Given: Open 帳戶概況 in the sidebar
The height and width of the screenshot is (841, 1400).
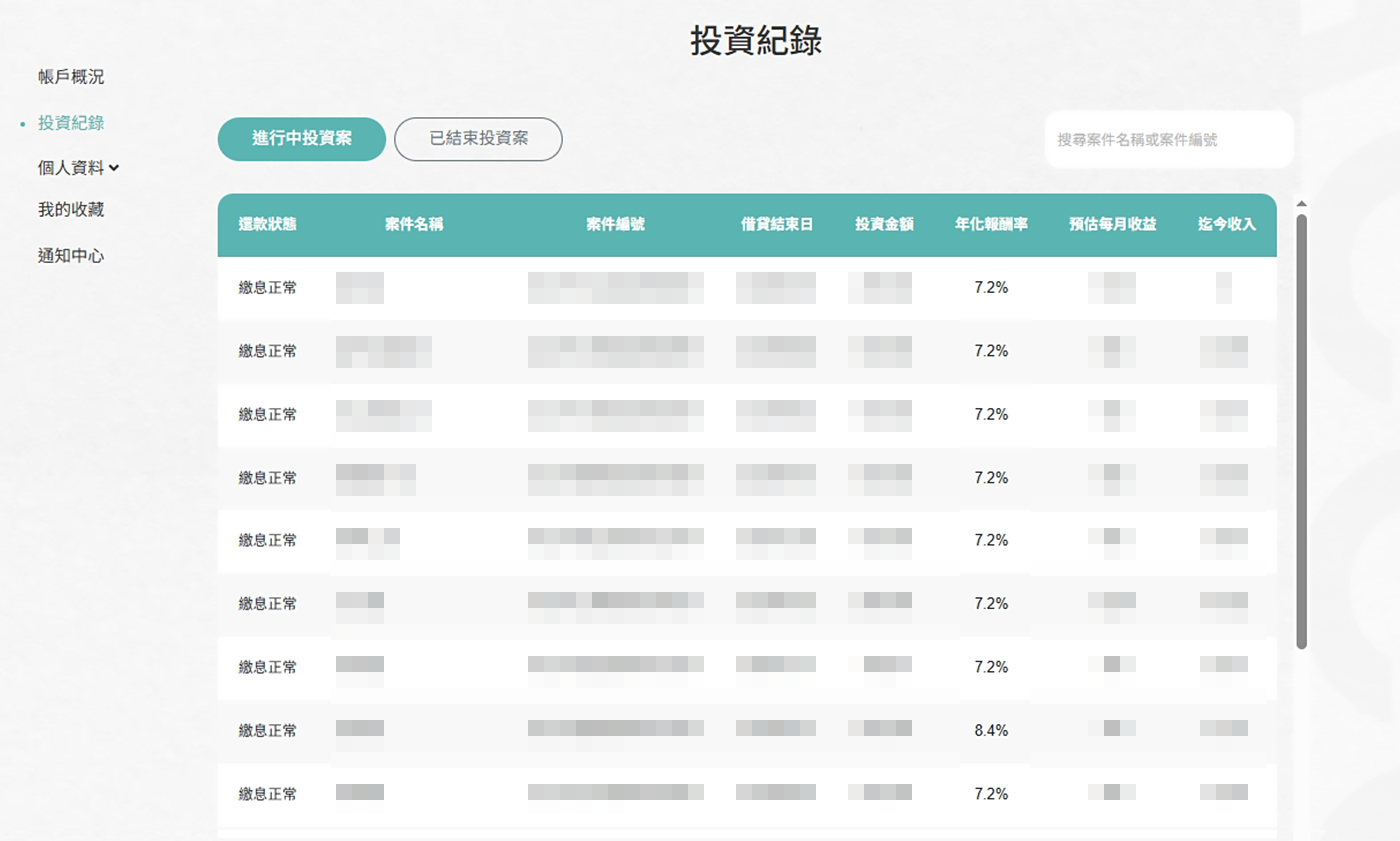Looking at the screenshot, I should [71, 77].
